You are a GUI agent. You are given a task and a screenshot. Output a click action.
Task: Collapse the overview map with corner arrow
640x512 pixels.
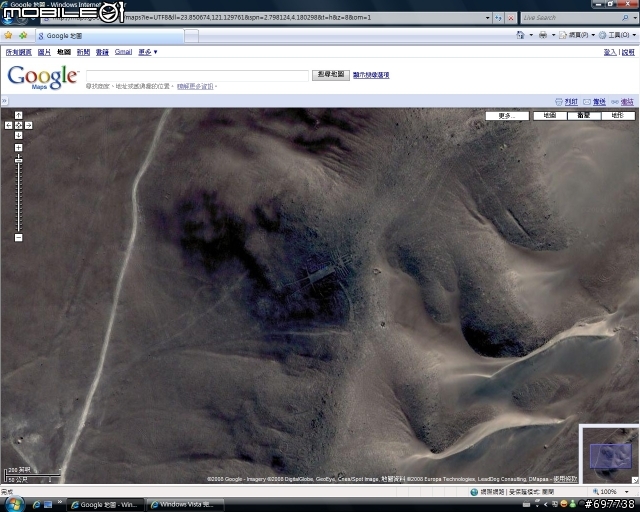pyautogui.click(x=635, y=480)
